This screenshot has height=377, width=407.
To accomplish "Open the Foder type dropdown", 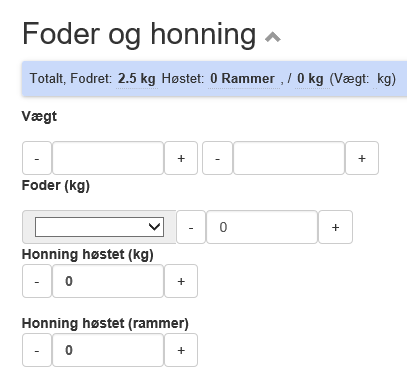I will [99, 227].
